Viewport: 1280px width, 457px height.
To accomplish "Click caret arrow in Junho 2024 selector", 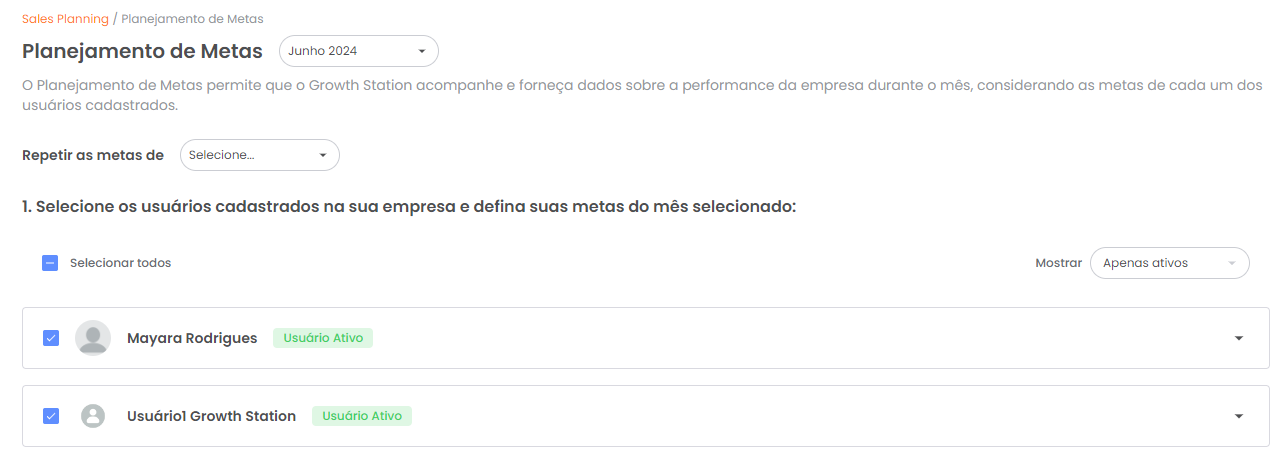I will [421, 51].
